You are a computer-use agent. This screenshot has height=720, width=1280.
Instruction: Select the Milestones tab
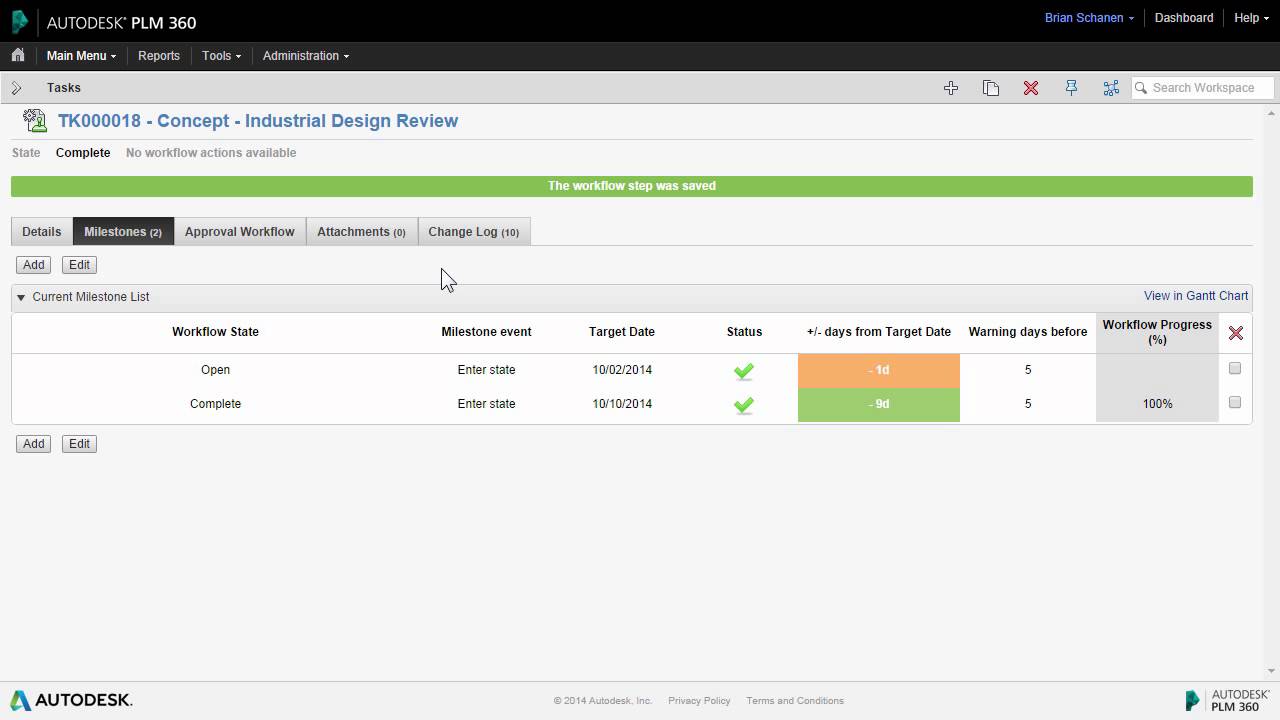[123, 231]
